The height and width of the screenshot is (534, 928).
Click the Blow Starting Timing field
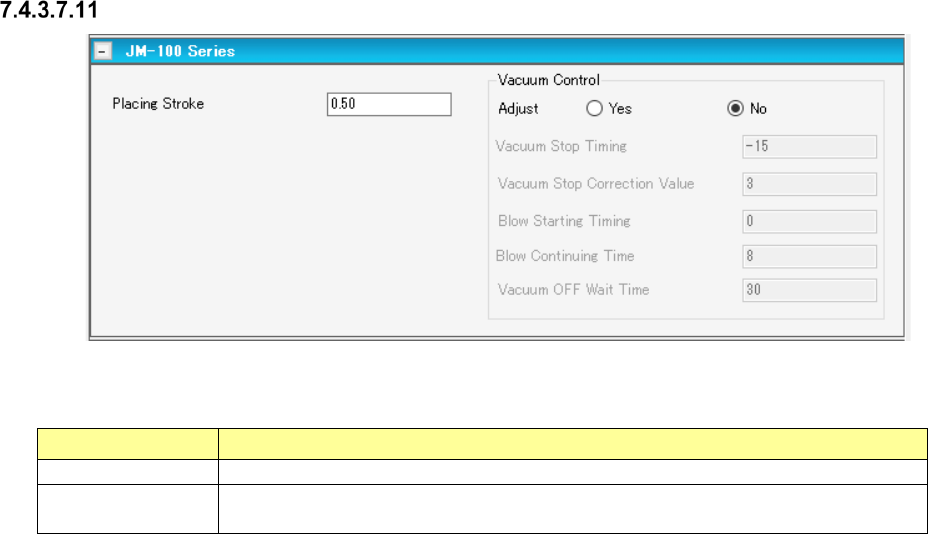pyautogui.click(x=809, y=221)
